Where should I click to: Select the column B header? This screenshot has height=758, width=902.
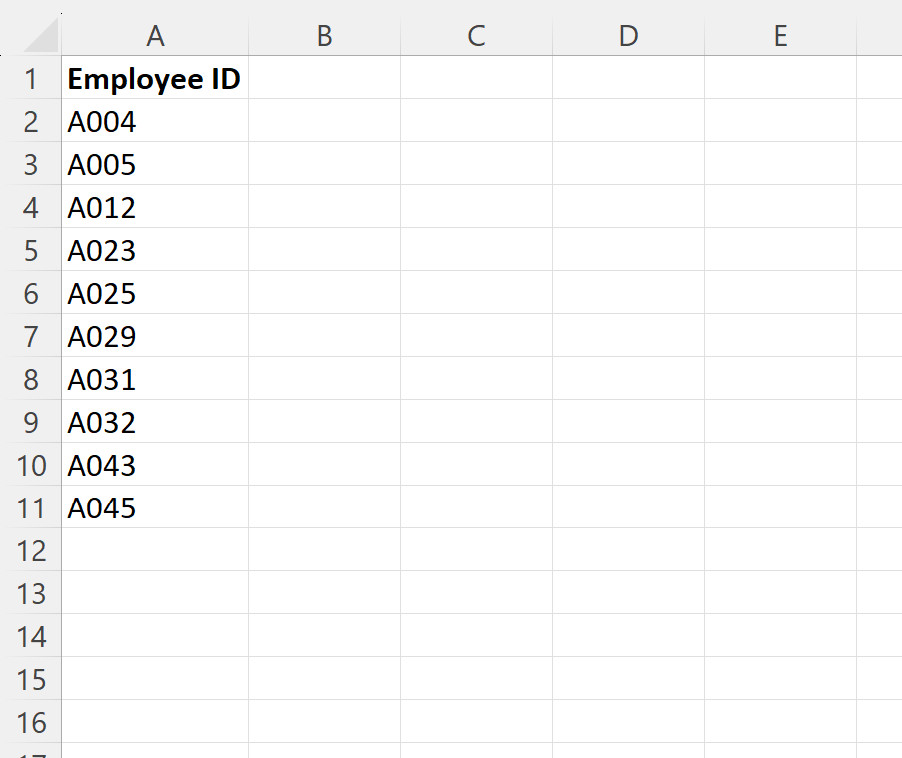[x=324, y=35]
